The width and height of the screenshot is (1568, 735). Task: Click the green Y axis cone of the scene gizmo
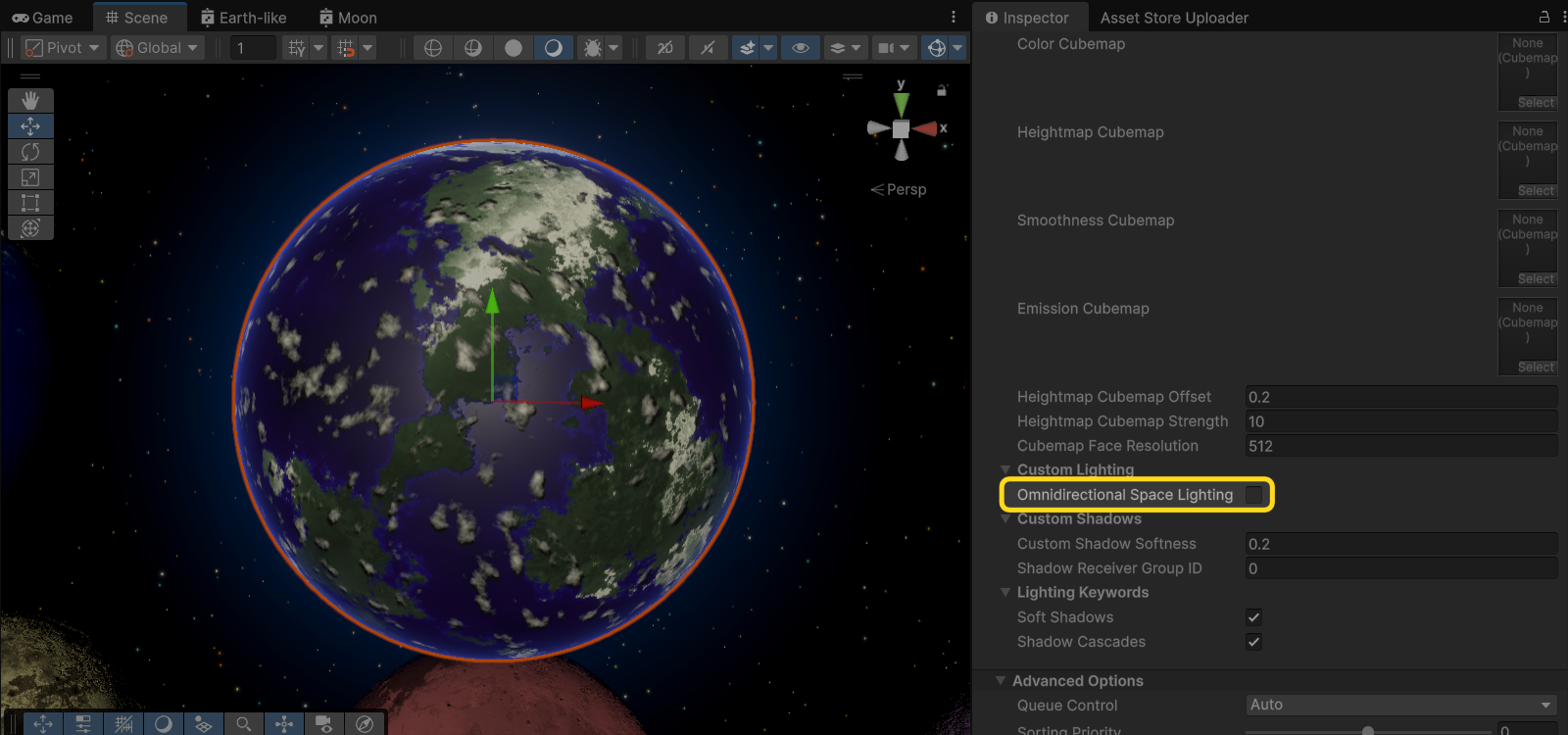(x=902, y=104)
